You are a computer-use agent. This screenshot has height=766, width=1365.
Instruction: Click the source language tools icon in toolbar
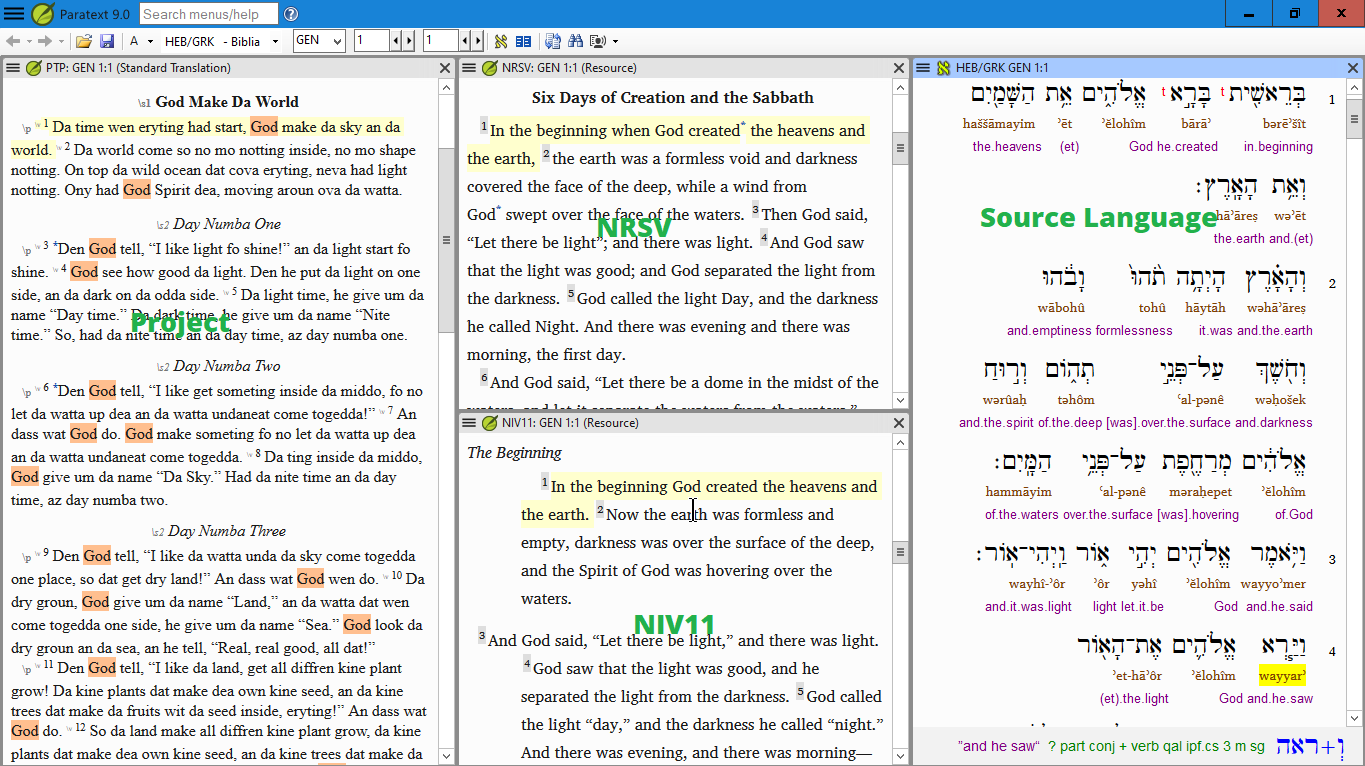[501, 41]
